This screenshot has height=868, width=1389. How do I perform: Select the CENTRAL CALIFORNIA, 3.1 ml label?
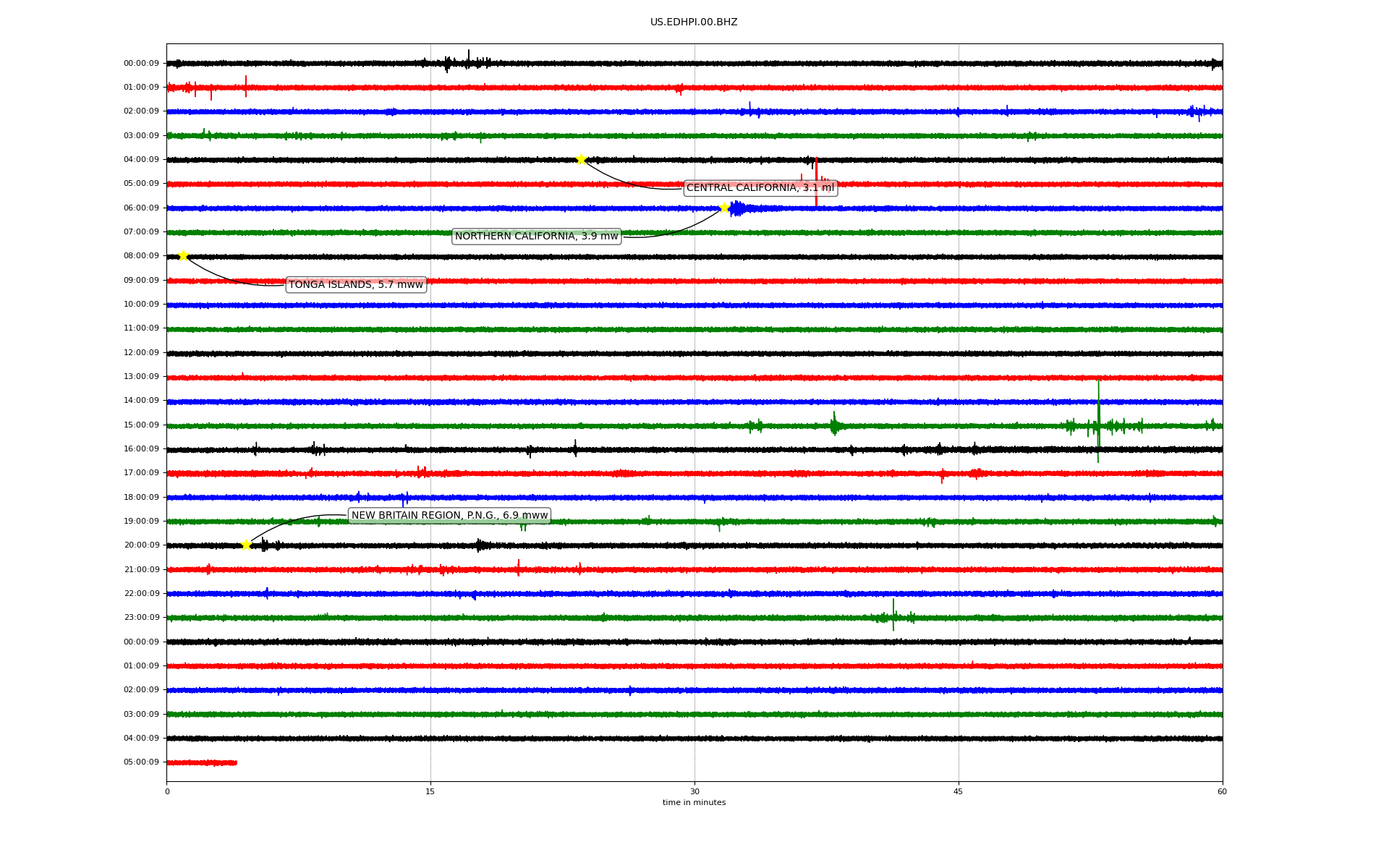point(760,188)
